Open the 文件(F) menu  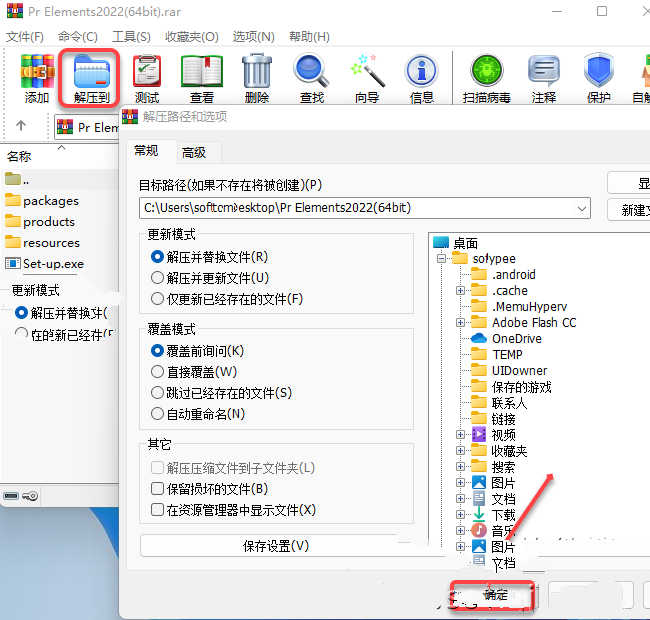(x=25, y=37)
